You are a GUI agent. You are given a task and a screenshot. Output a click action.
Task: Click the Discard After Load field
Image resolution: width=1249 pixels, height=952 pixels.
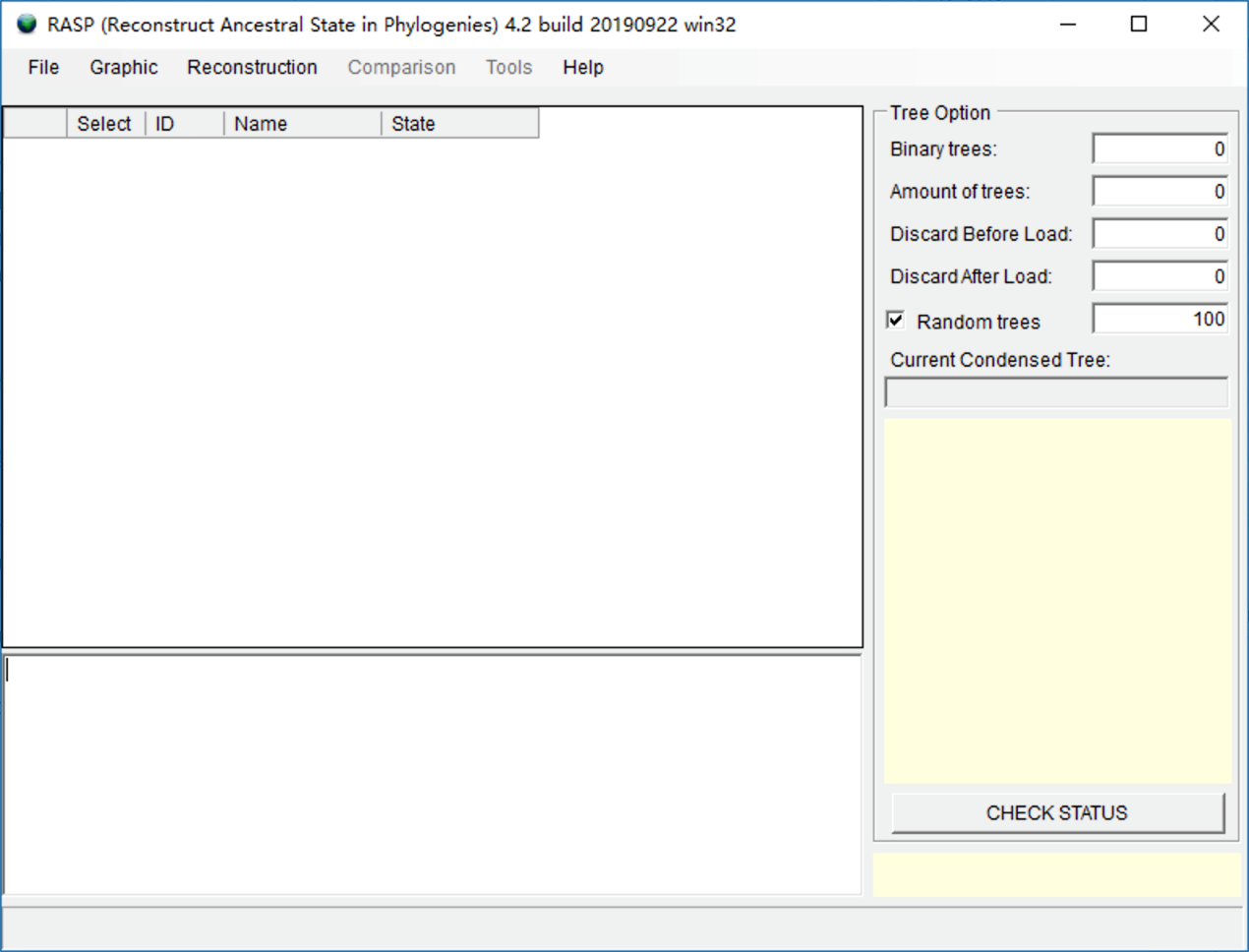1160,275
